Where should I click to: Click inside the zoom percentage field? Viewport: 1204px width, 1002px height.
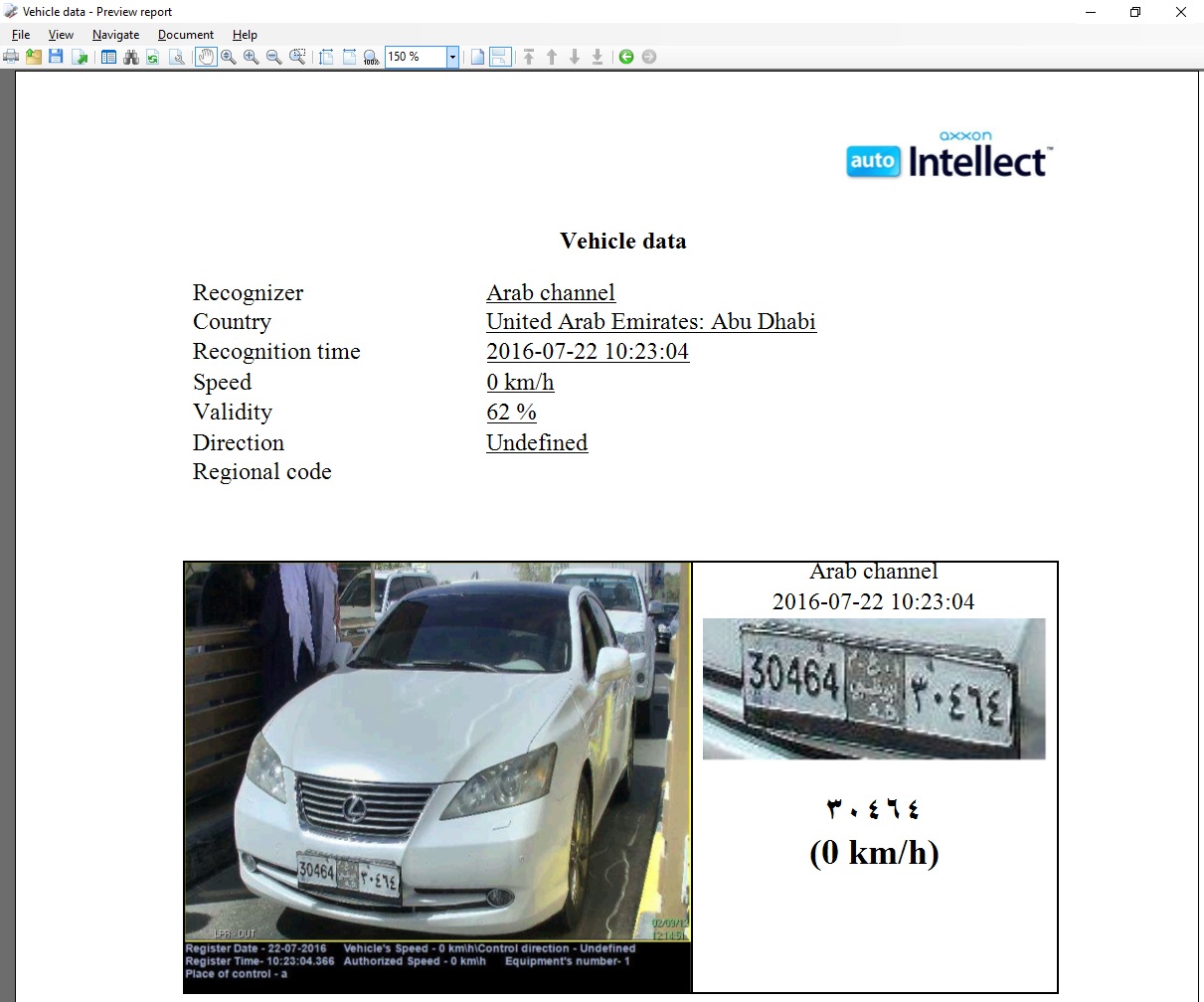coord(416,57)
